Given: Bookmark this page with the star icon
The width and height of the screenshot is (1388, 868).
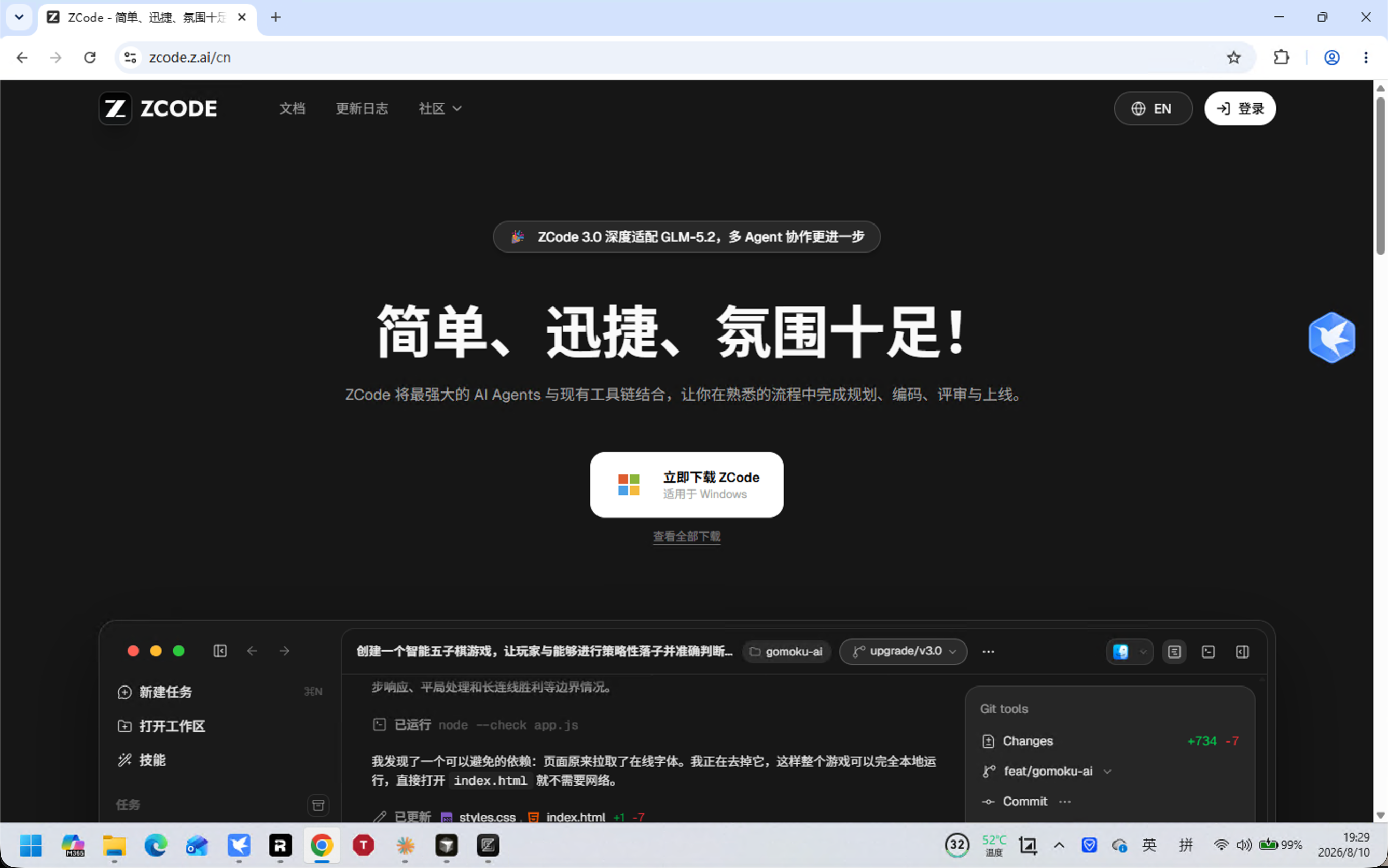Looking at the screenshot, I should pos(1233,58).
